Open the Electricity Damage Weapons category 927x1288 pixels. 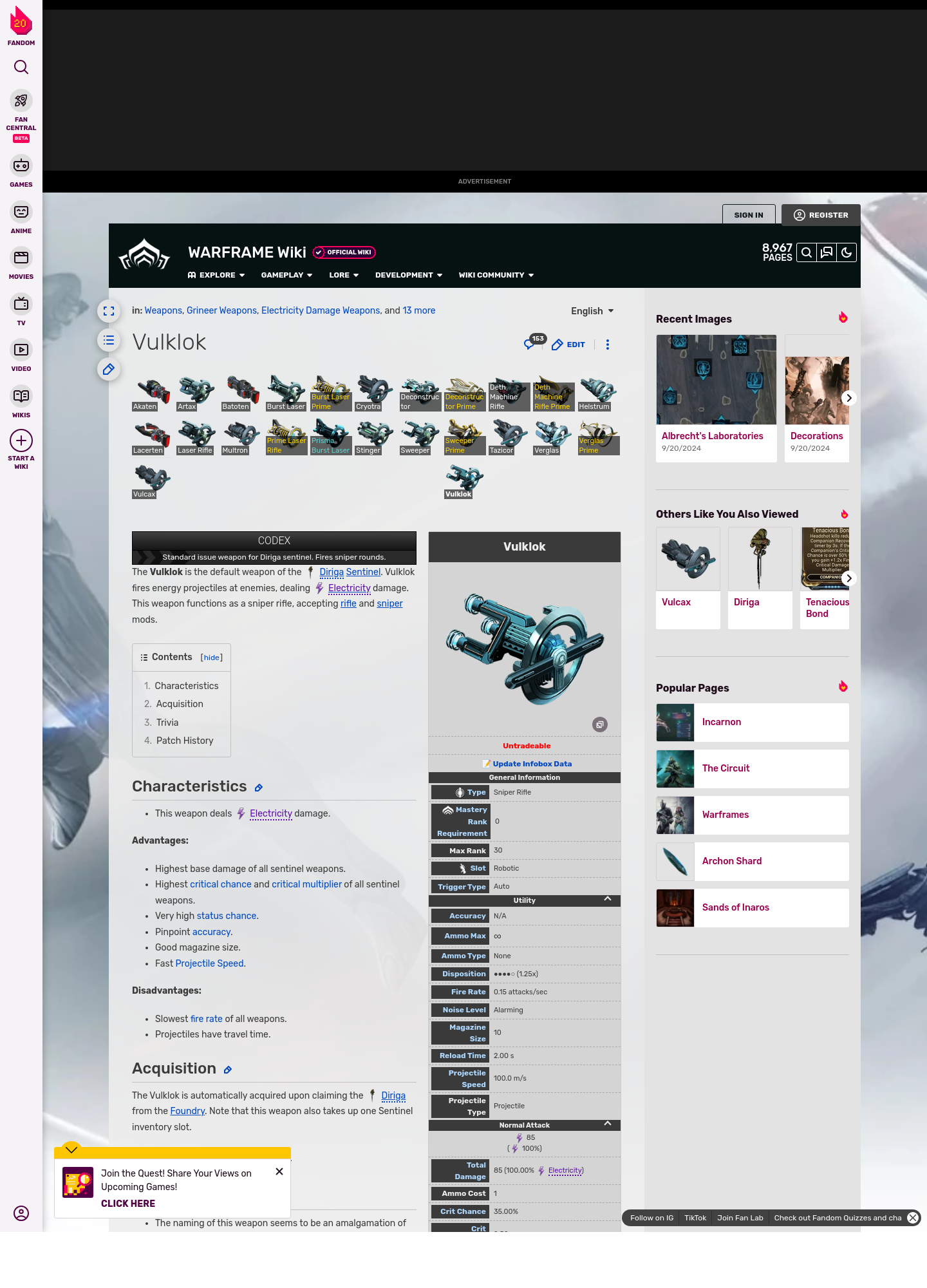pos(321,310)
